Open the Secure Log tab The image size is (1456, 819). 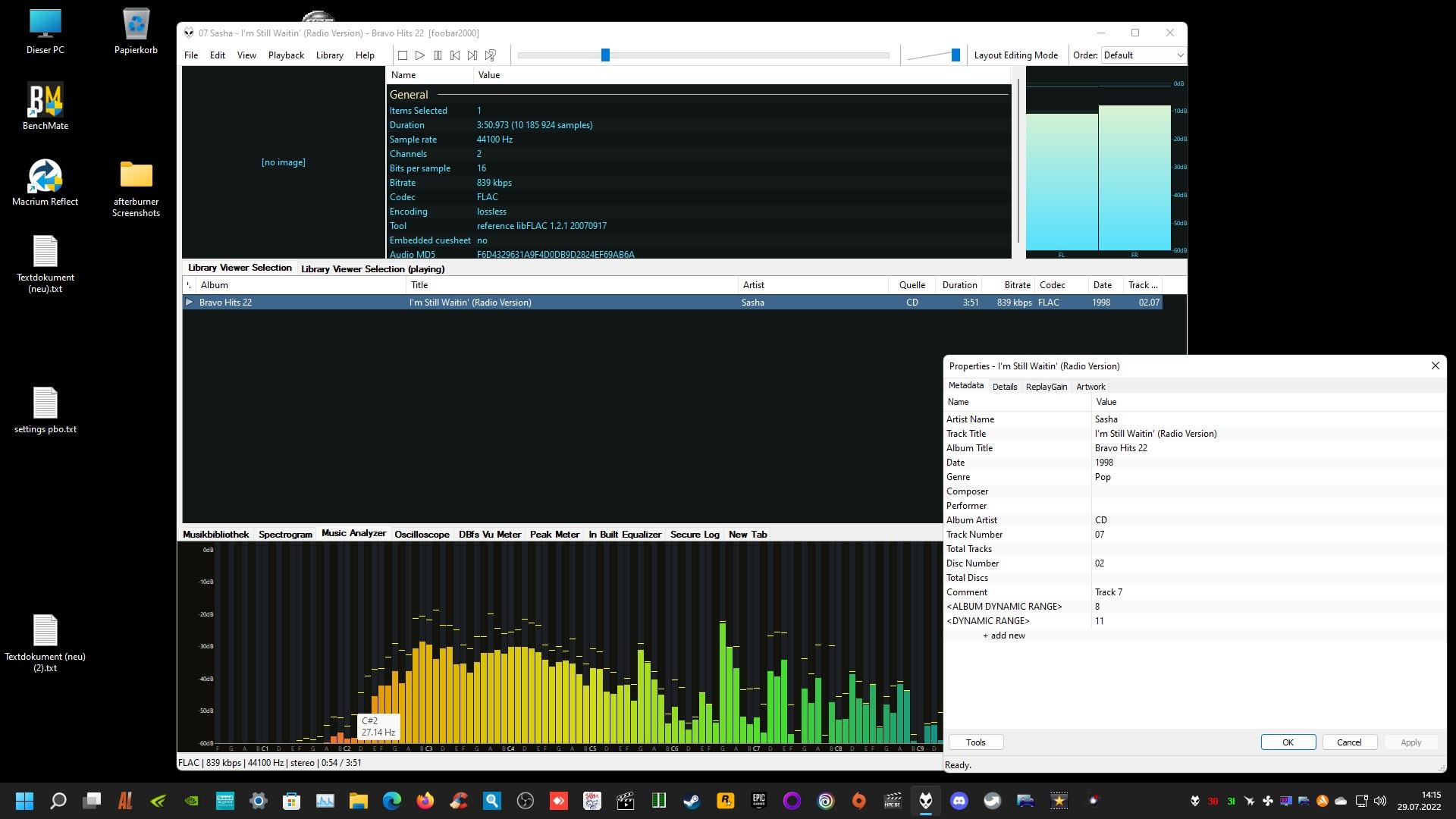[x=695, y=535]
